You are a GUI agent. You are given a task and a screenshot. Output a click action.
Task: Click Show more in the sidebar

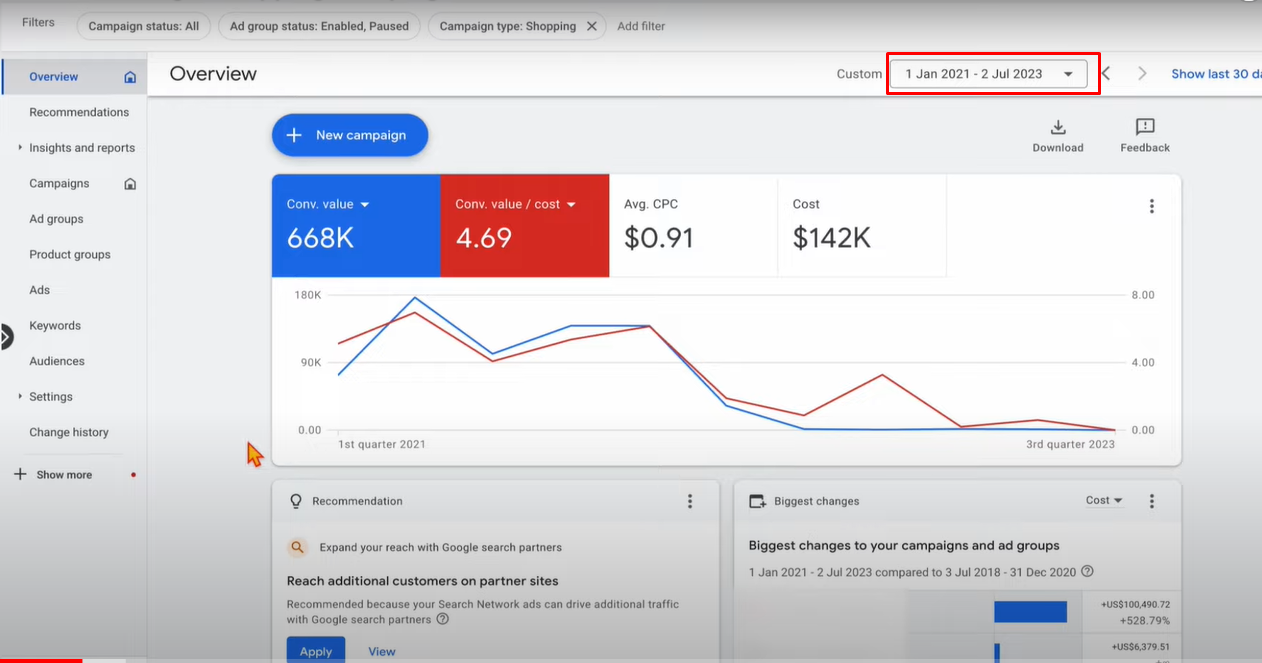(64, 475)
